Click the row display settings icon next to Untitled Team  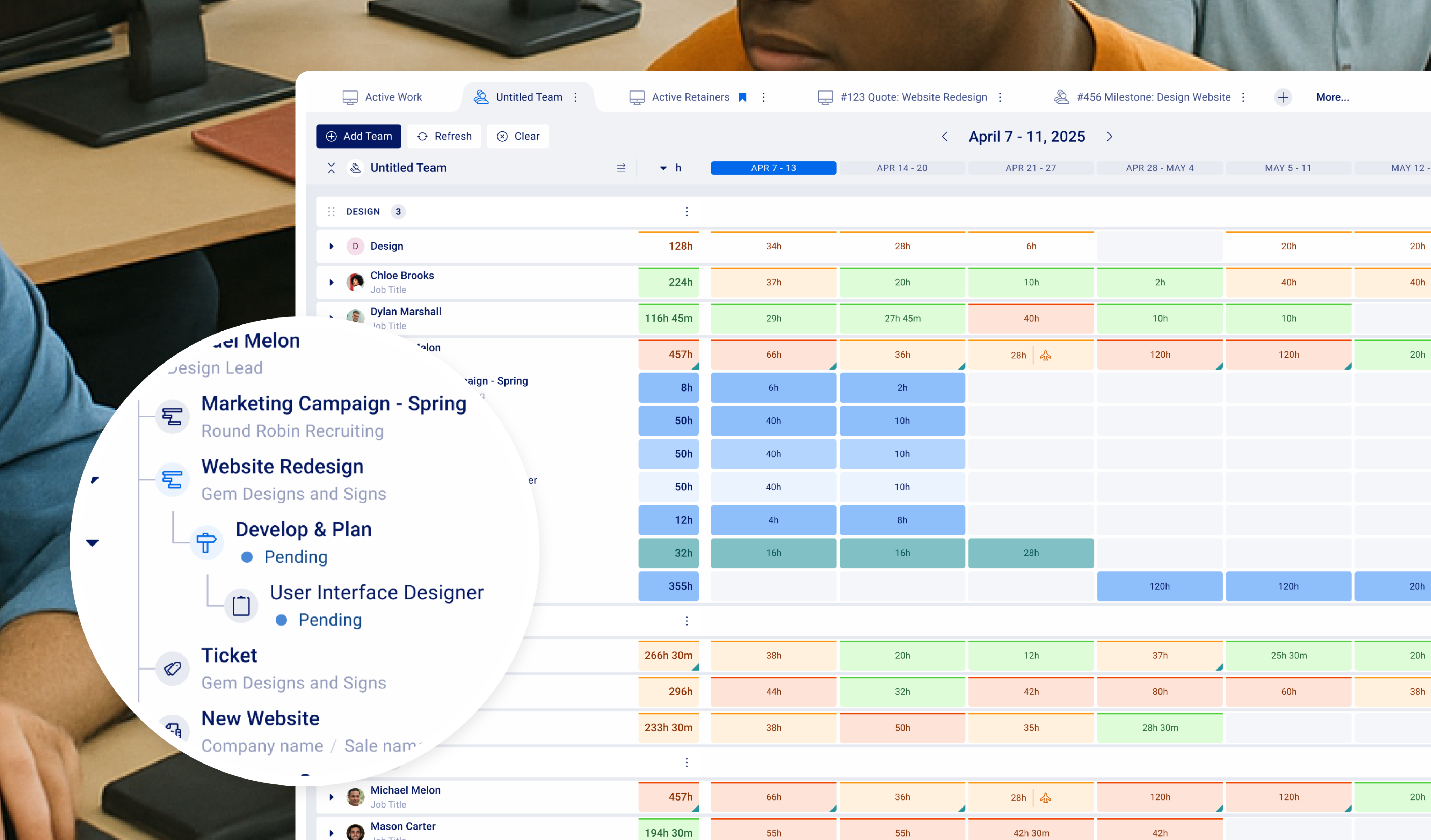(x=621, y=167)
